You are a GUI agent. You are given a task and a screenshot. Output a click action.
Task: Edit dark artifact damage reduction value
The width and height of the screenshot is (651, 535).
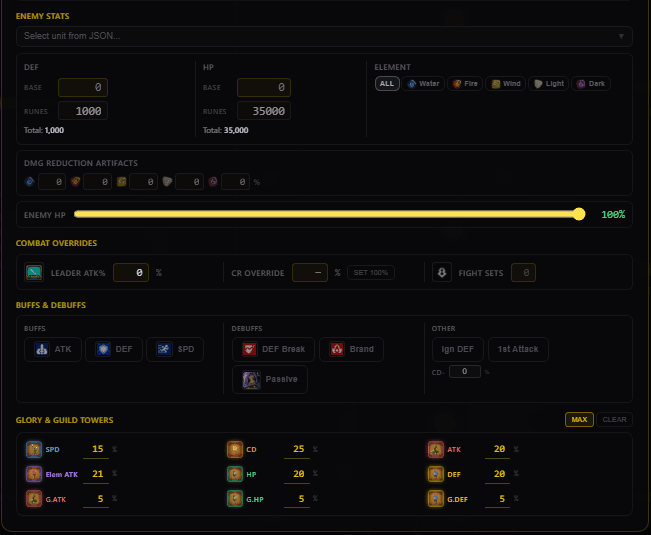click(x=235, y=181)
